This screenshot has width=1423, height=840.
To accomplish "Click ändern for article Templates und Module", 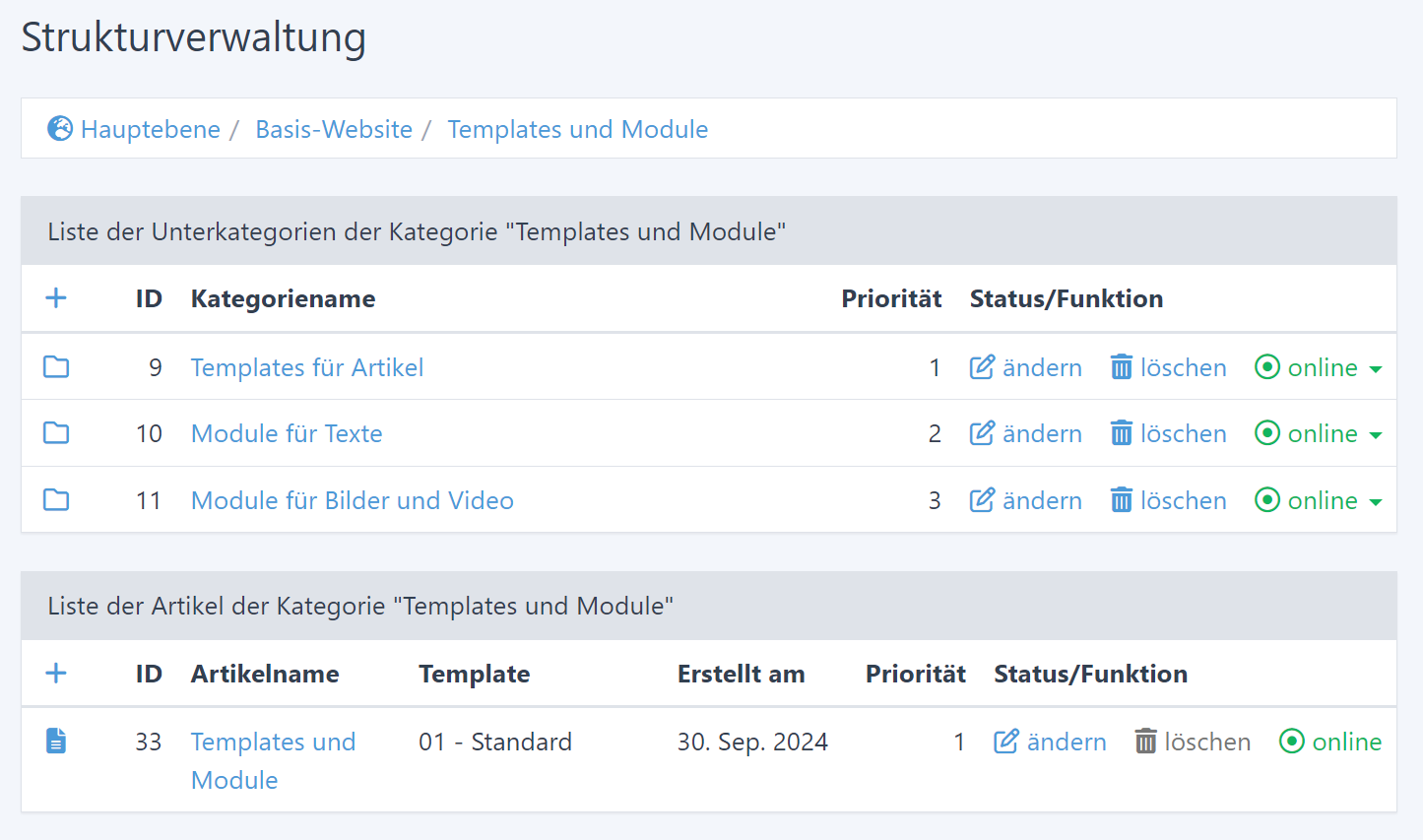I will tap(1050, 742).
